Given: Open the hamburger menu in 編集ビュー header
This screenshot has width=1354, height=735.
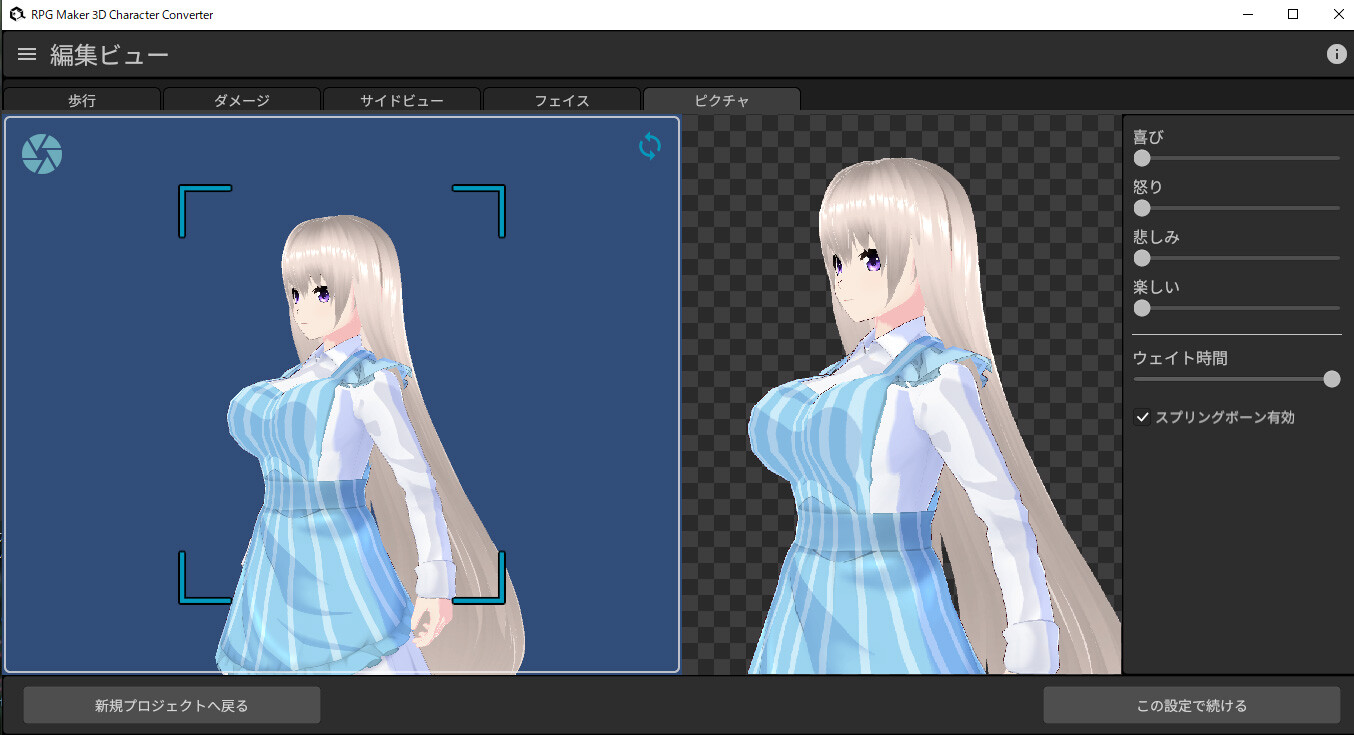Looking at the screenshot, I should click(x=26, y=54).
